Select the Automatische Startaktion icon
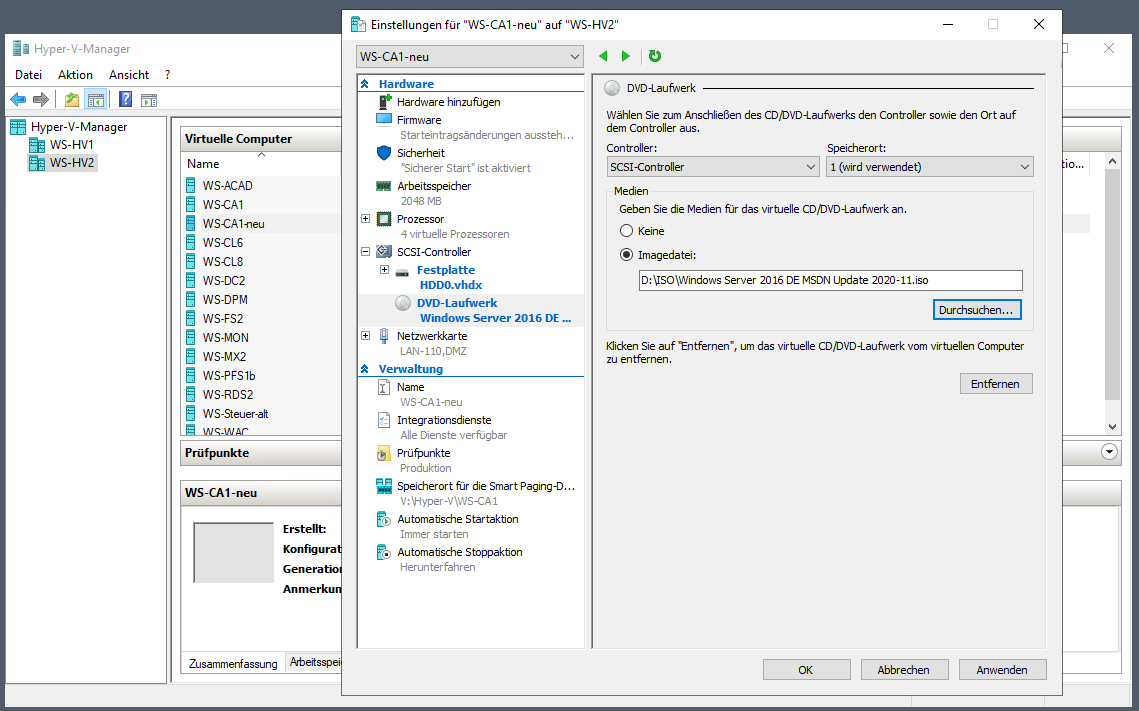Screen dimensions: 1139x711 384,519
